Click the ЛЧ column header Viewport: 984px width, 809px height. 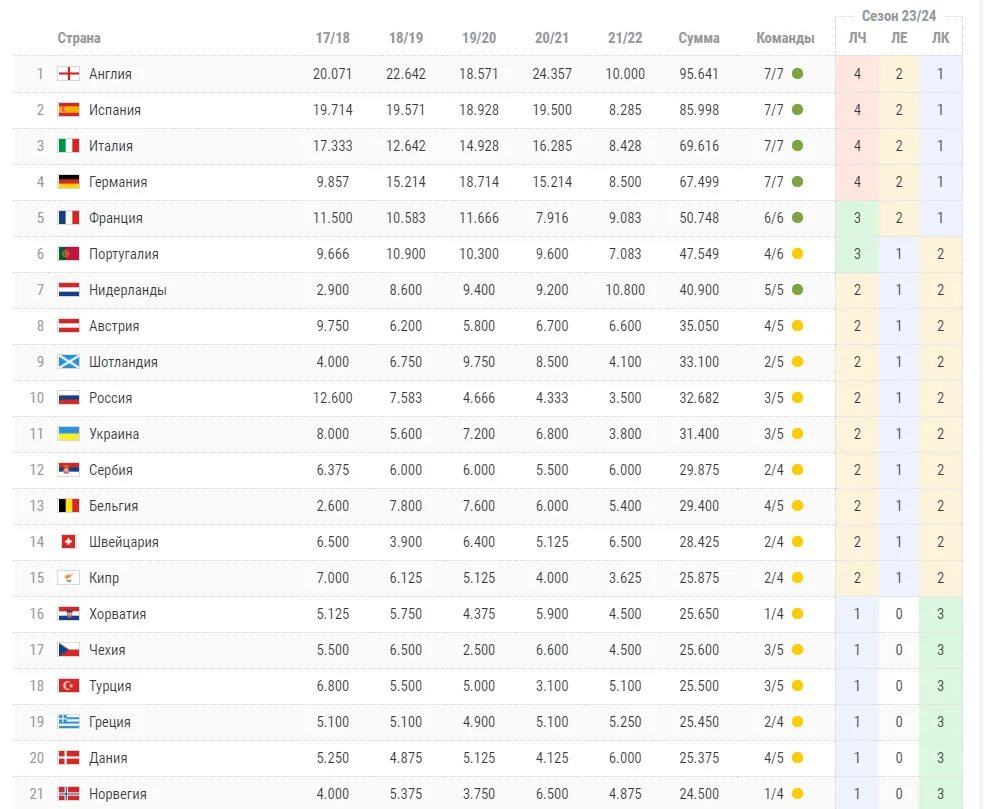point(857,38)
